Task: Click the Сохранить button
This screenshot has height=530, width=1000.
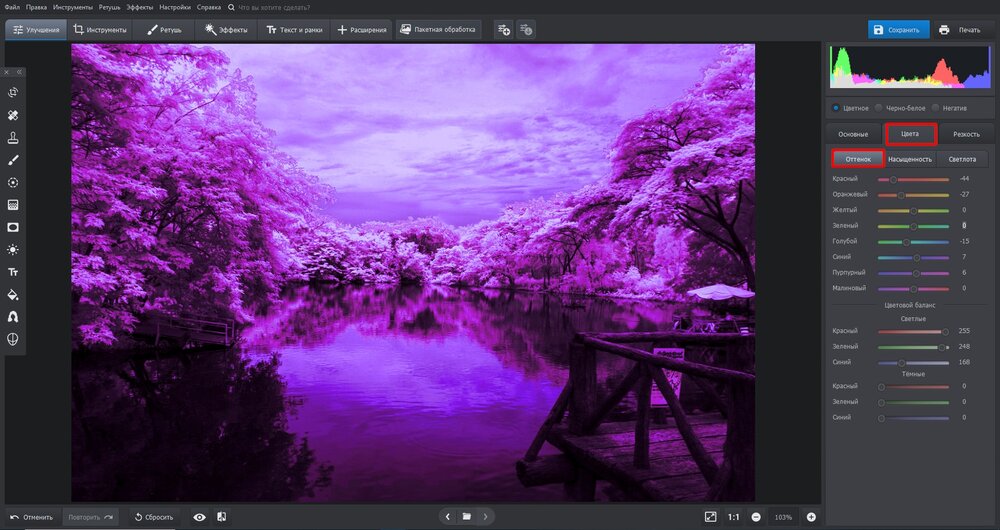Action: coord(898,30)
